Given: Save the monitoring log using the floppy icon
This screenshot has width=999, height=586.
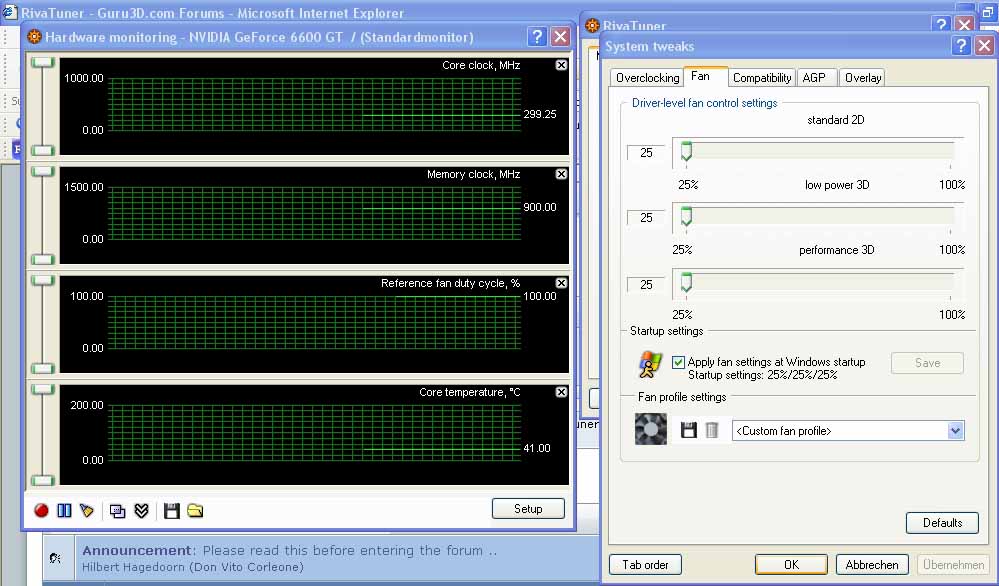Looking at the screenshot, I should click(171, 510).
